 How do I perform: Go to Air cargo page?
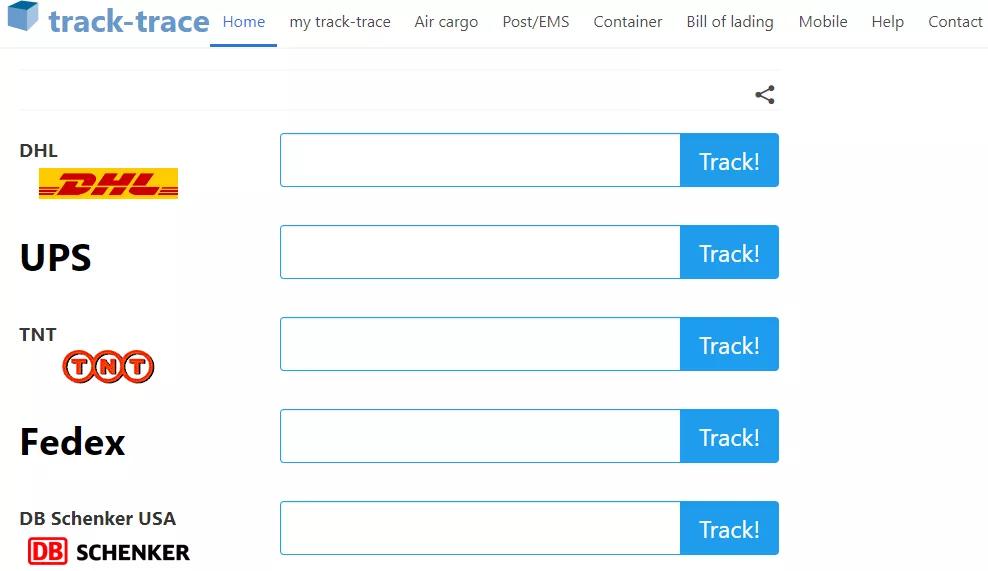[x=446, y=22]
